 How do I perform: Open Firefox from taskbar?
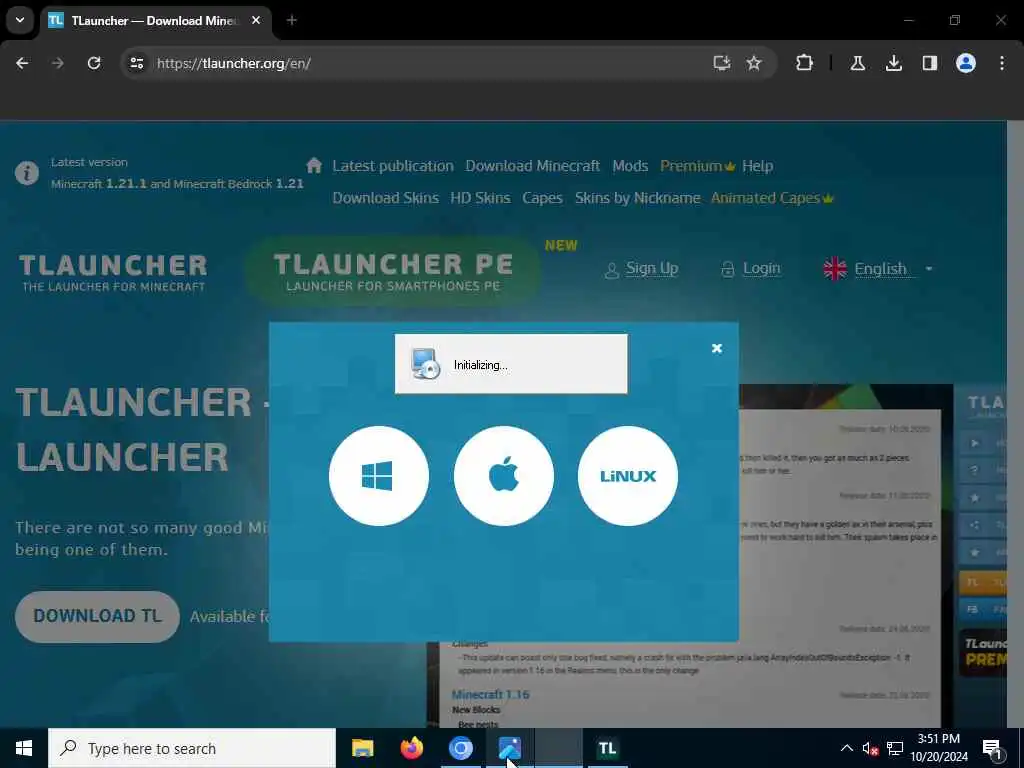coord(411,748)
